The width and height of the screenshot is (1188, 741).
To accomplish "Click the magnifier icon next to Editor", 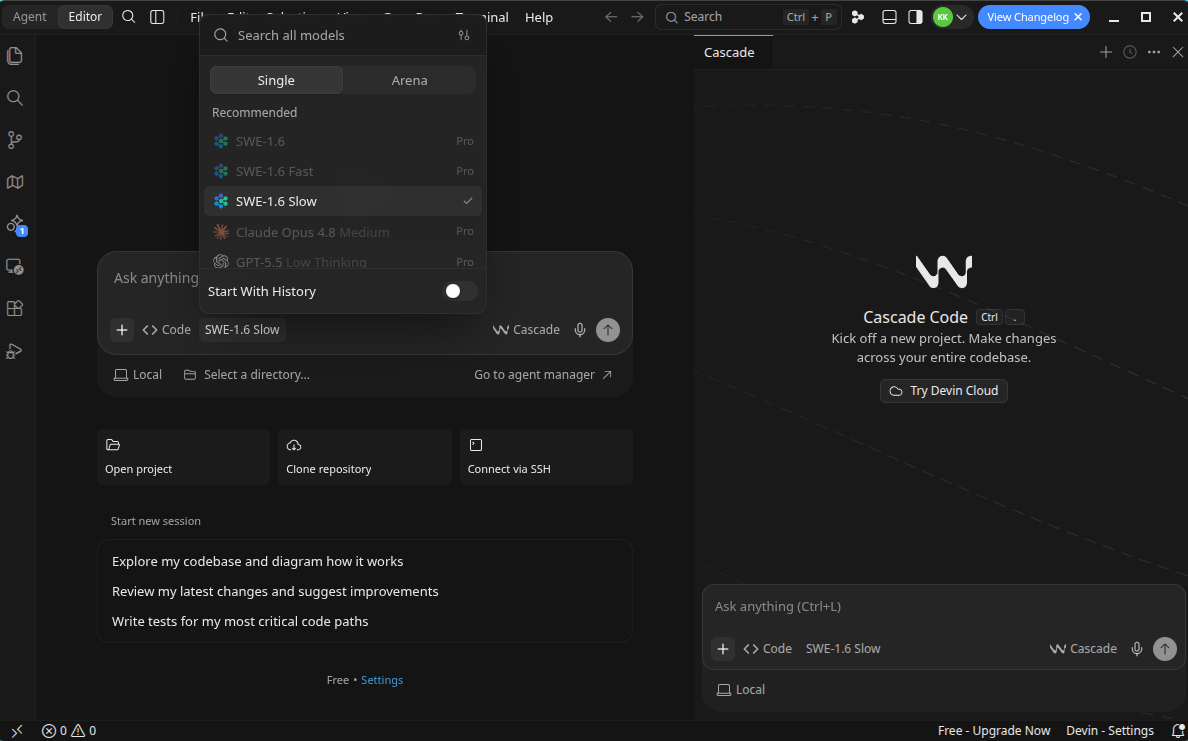I will tap(129, 17).
